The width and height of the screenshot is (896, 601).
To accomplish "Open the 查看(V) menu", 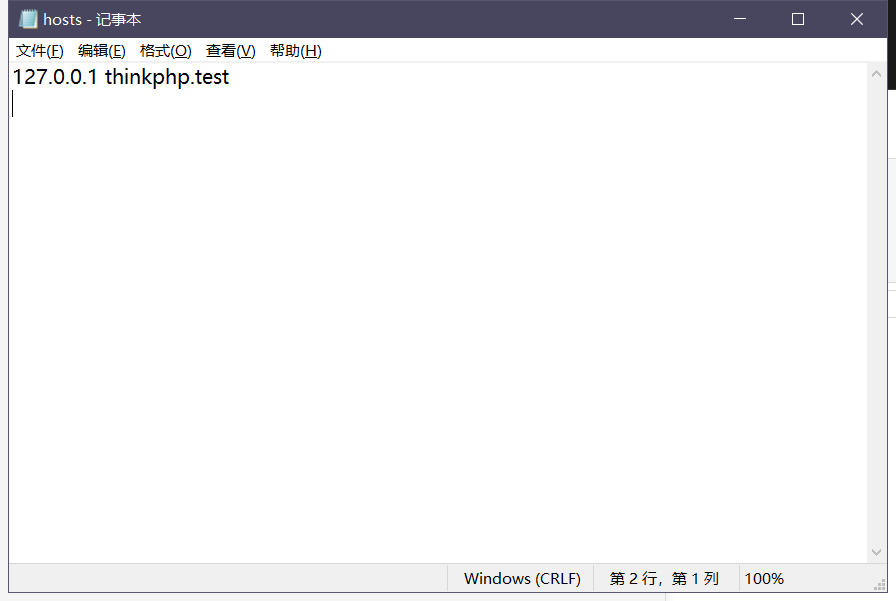I will (x=231, y=51).
